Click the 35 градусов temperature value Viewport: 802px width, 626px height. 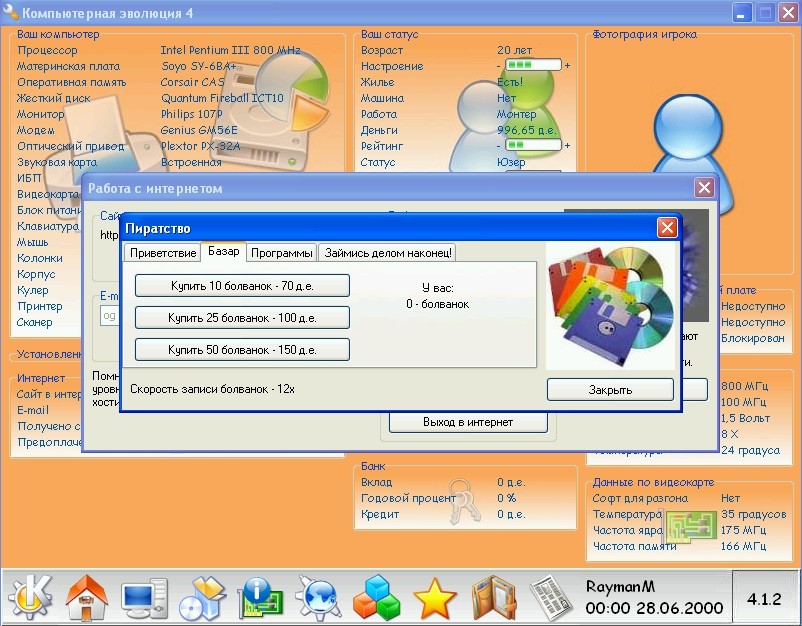coord(754,514)
